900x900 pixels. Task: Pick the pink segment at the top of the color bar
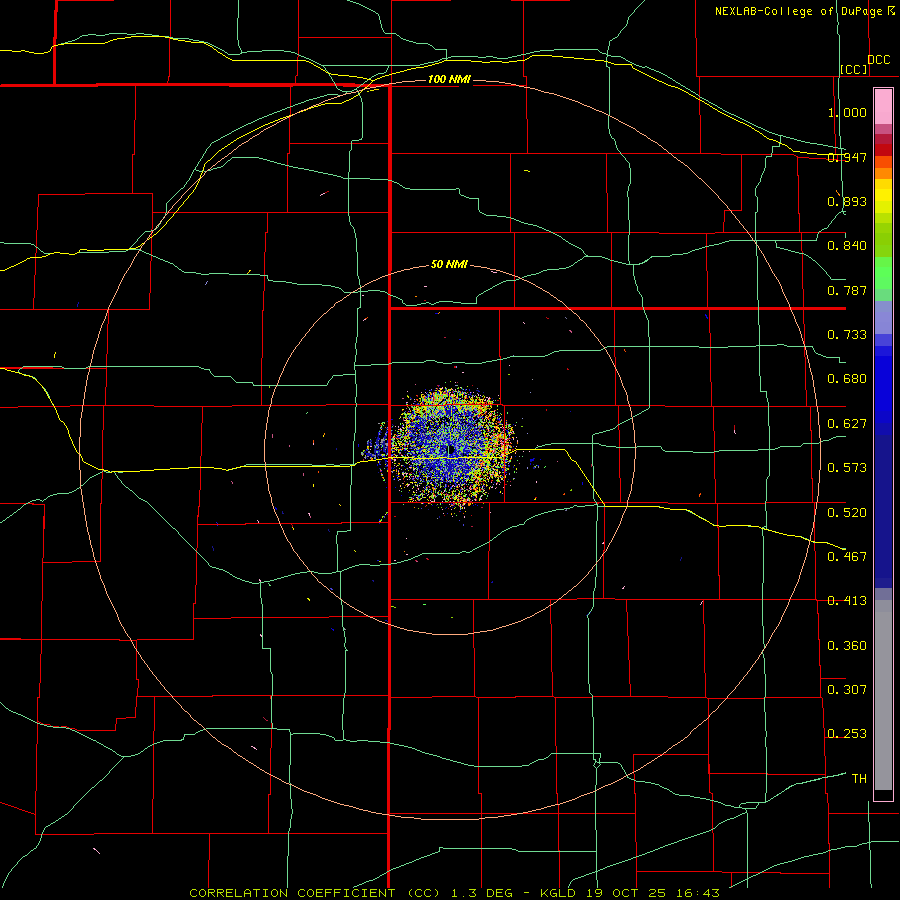click(883, 107)
